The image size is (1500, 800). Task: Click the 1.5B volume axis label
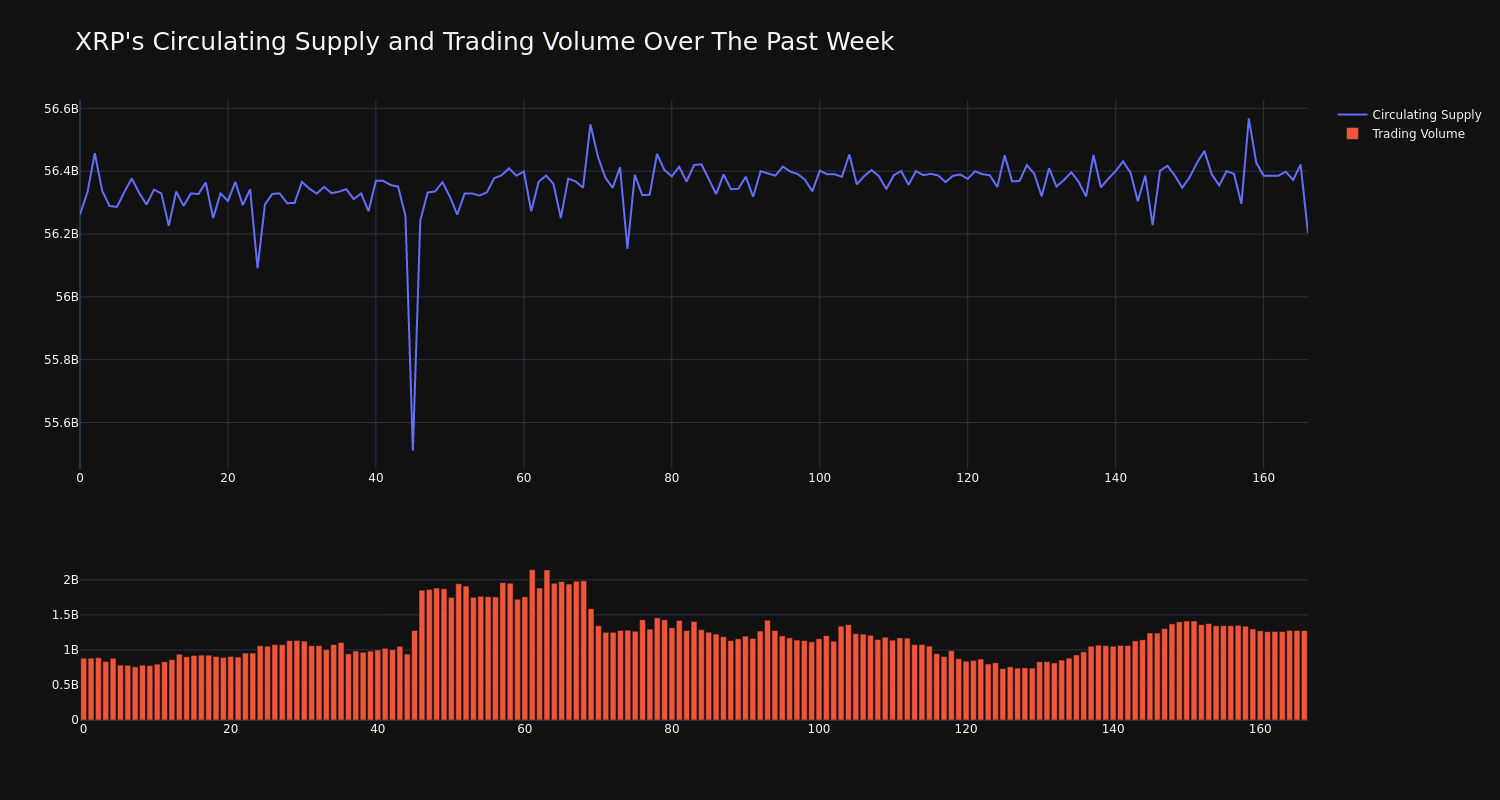(x=65, y=615)
